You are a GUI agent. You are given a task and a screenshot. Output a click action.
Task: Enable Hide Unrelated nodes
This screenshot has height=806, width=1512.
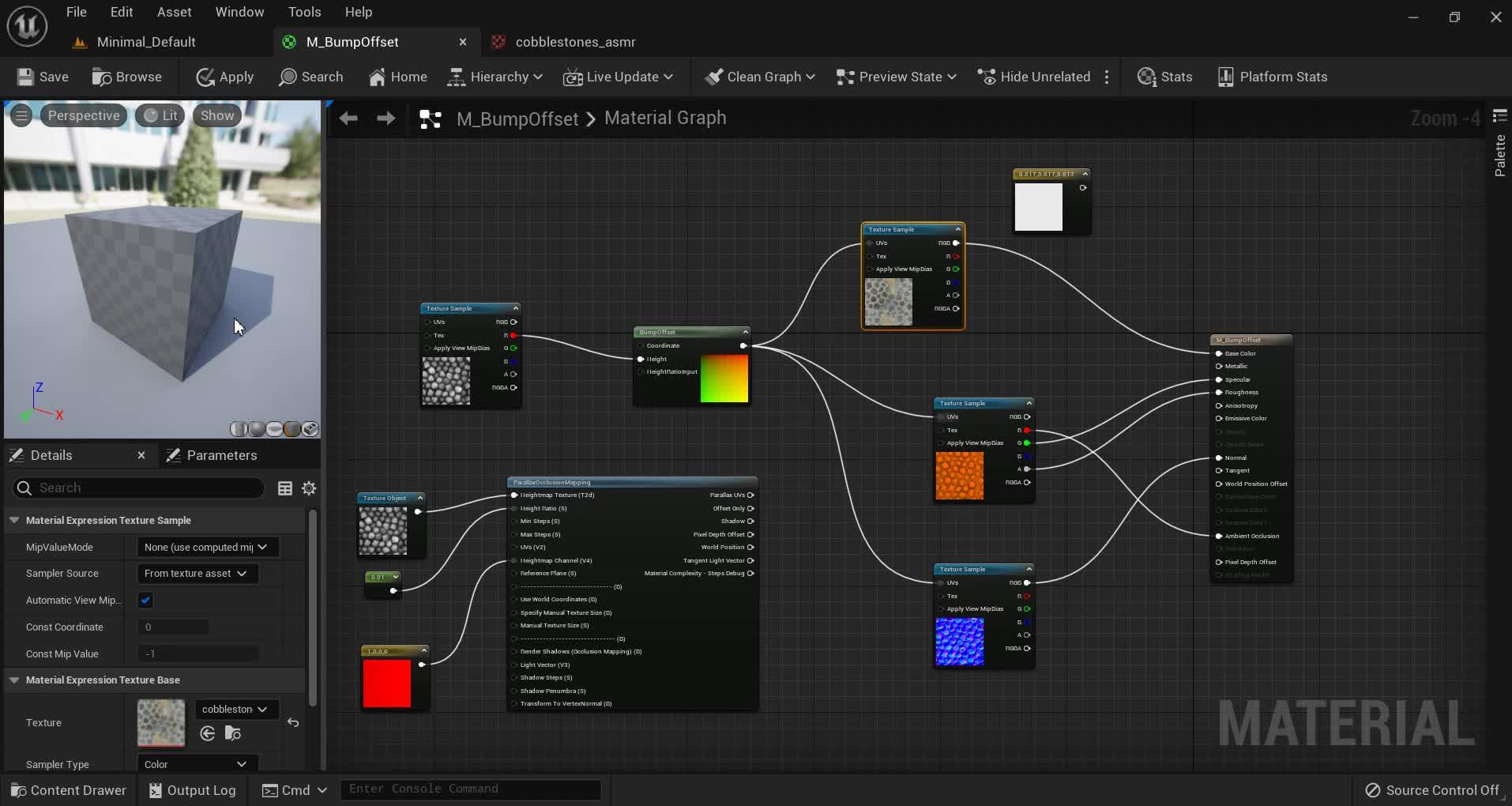tap(1032, 76)
